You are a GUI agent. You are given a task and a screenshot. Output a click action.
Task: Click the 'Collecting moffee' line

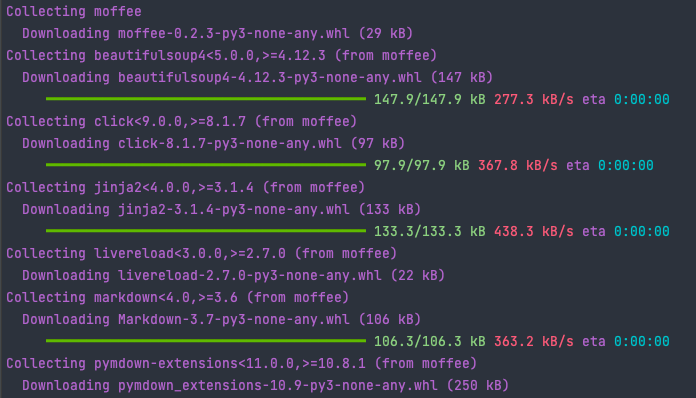(x=74, y=12)
